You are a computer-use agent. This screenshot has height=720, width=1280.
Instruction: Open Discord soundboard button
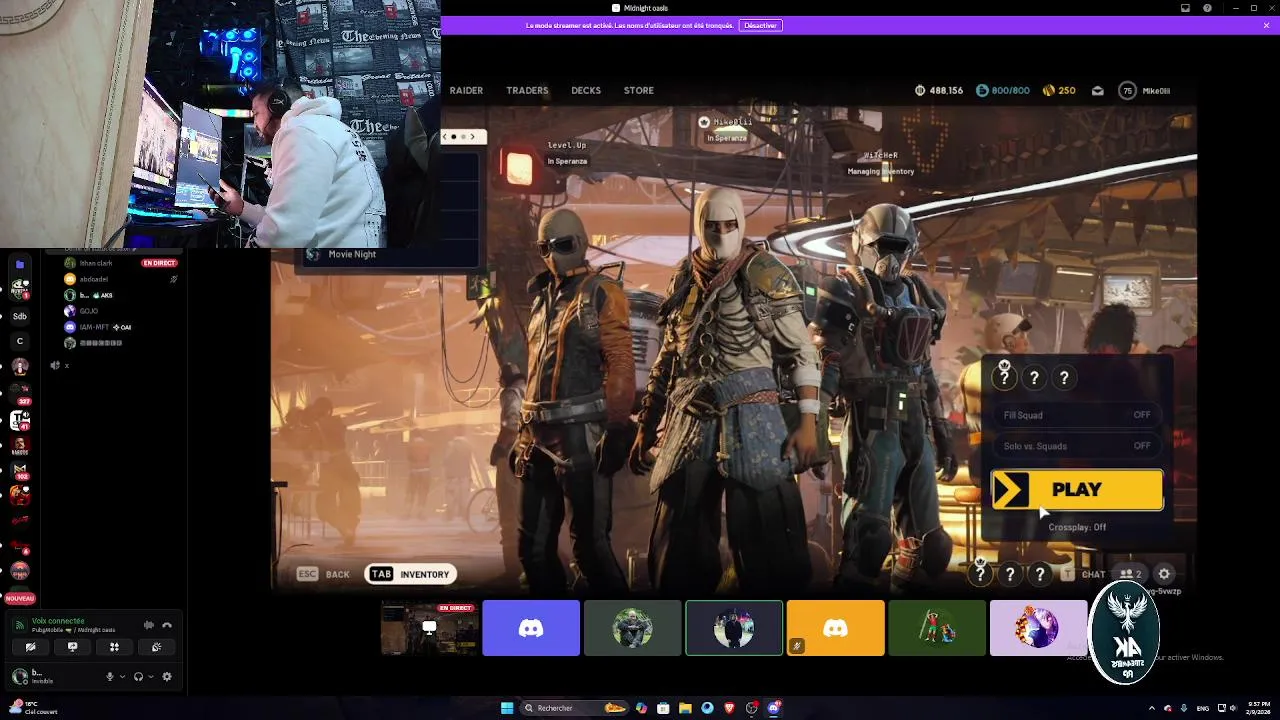[156, 647]
